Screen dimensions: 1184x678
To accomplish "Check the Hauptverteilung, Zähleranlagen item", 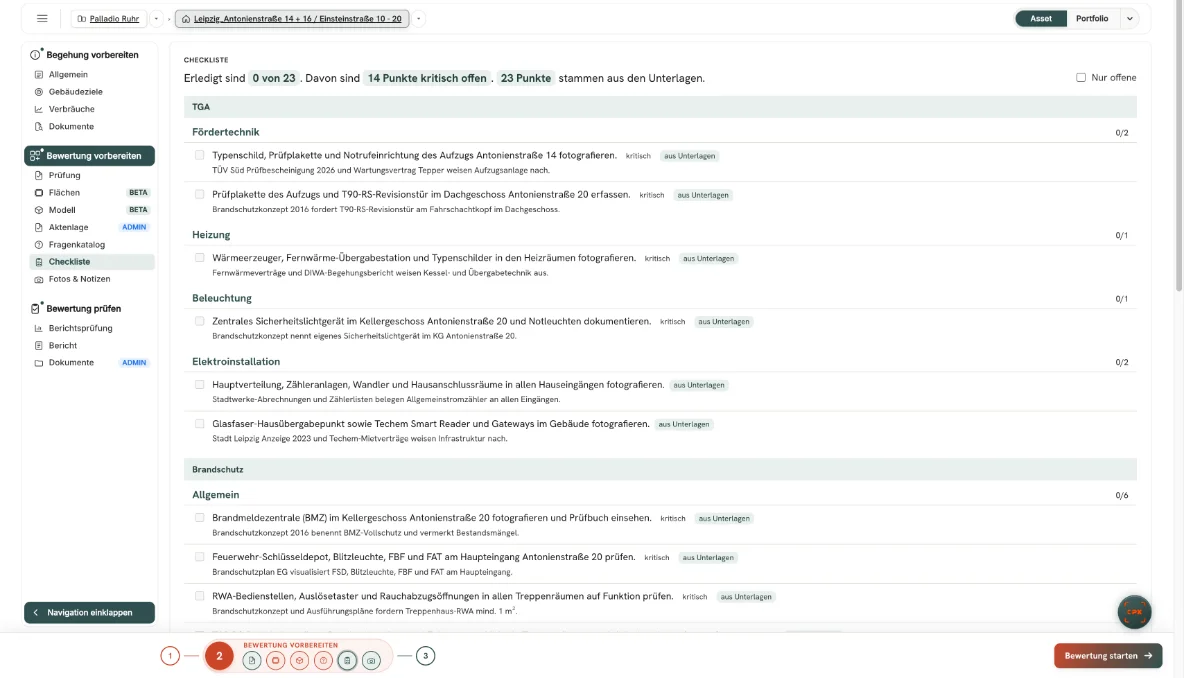I will pyautogui.click(x=199, y=385).
